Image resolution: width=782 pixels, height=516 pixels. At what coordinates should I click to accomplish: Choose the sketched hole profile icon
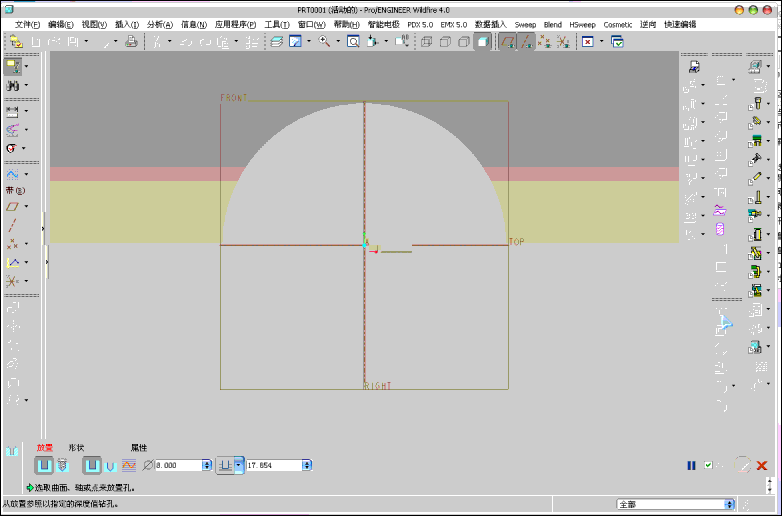coord(129,465)
